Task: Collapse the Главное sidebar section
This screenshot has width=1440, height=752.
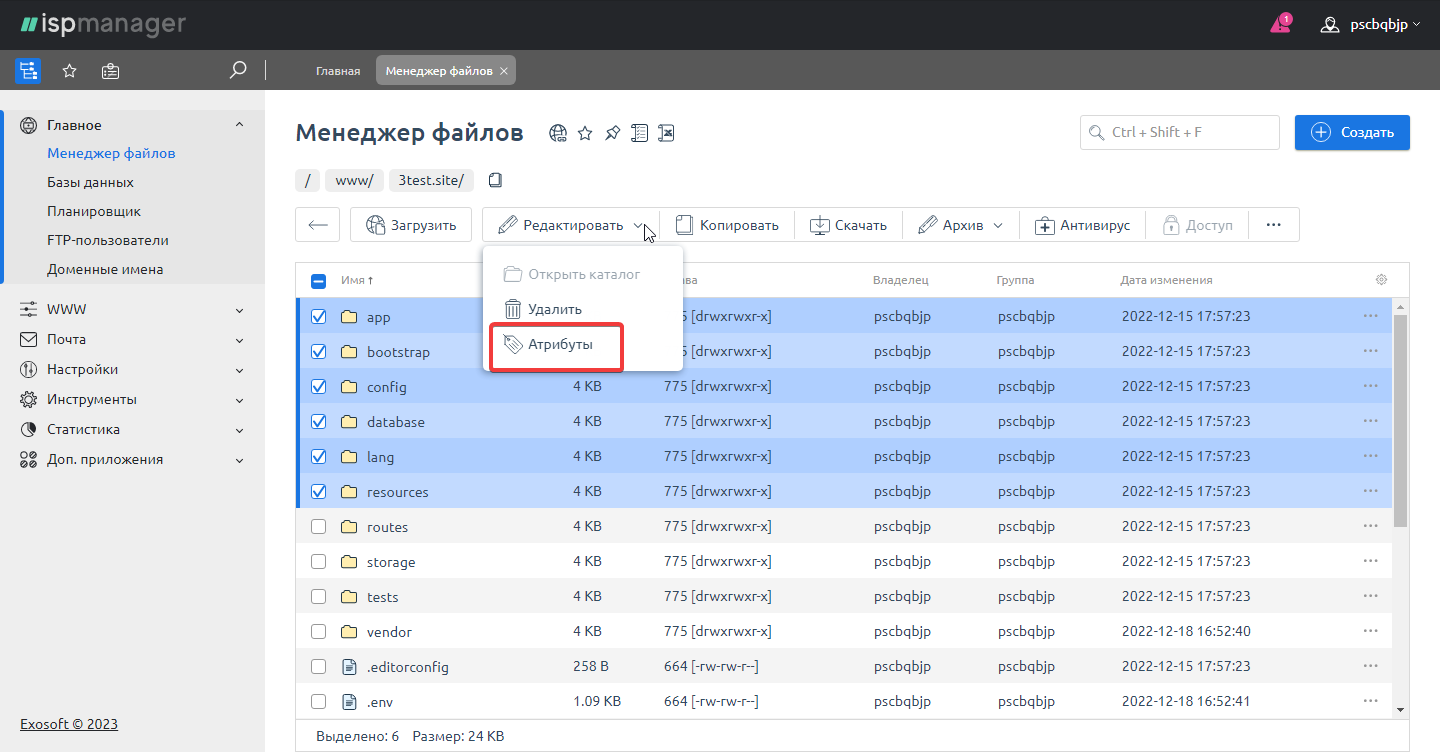Action: [239, 125]
